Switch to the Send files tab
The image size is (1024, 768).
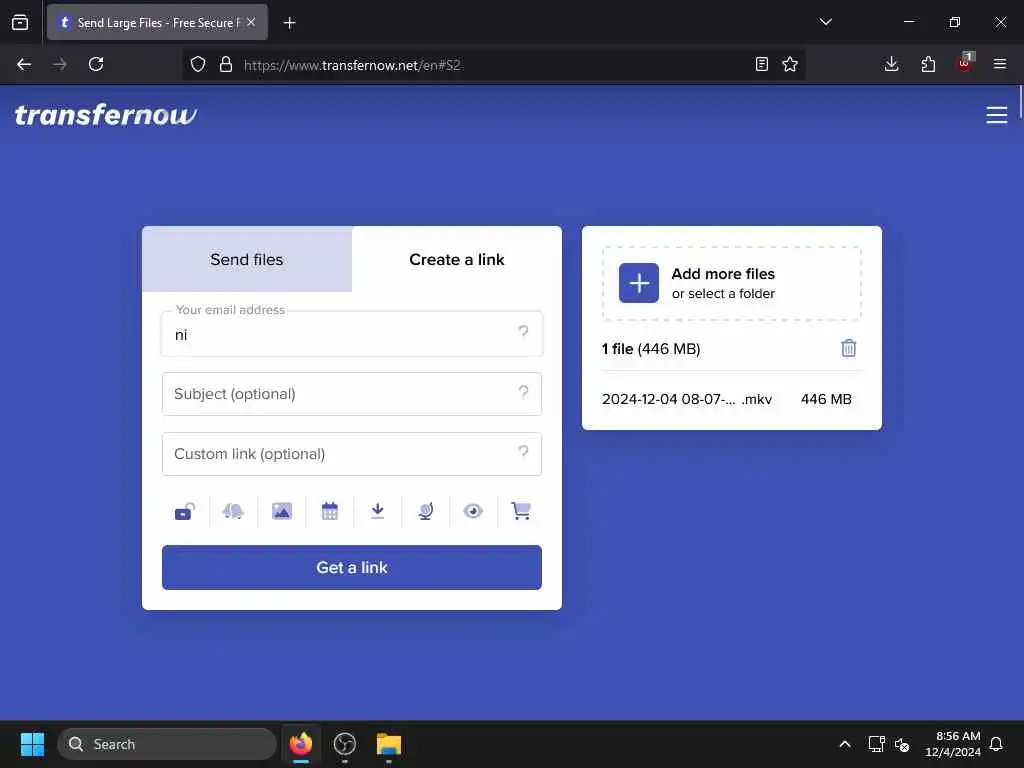247,259
